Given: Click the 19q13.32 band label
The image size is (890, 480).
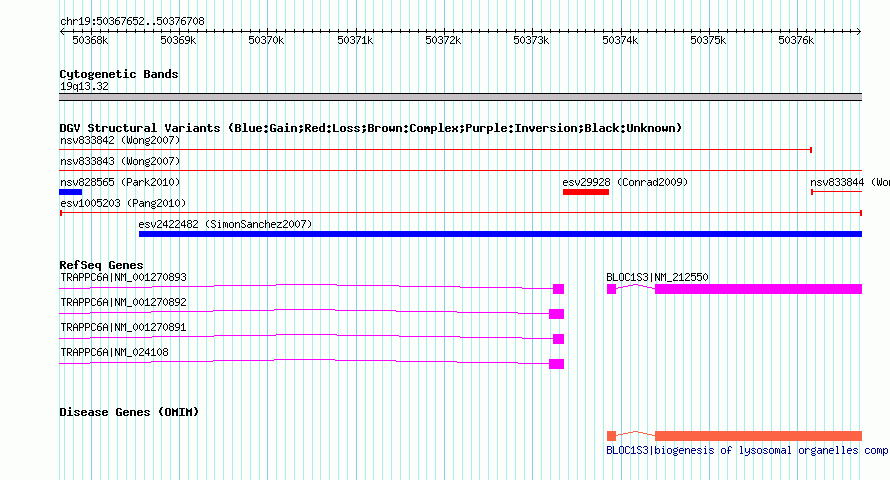Looking at the screenshot, I should pyautogui.click(x=84, y=86).
